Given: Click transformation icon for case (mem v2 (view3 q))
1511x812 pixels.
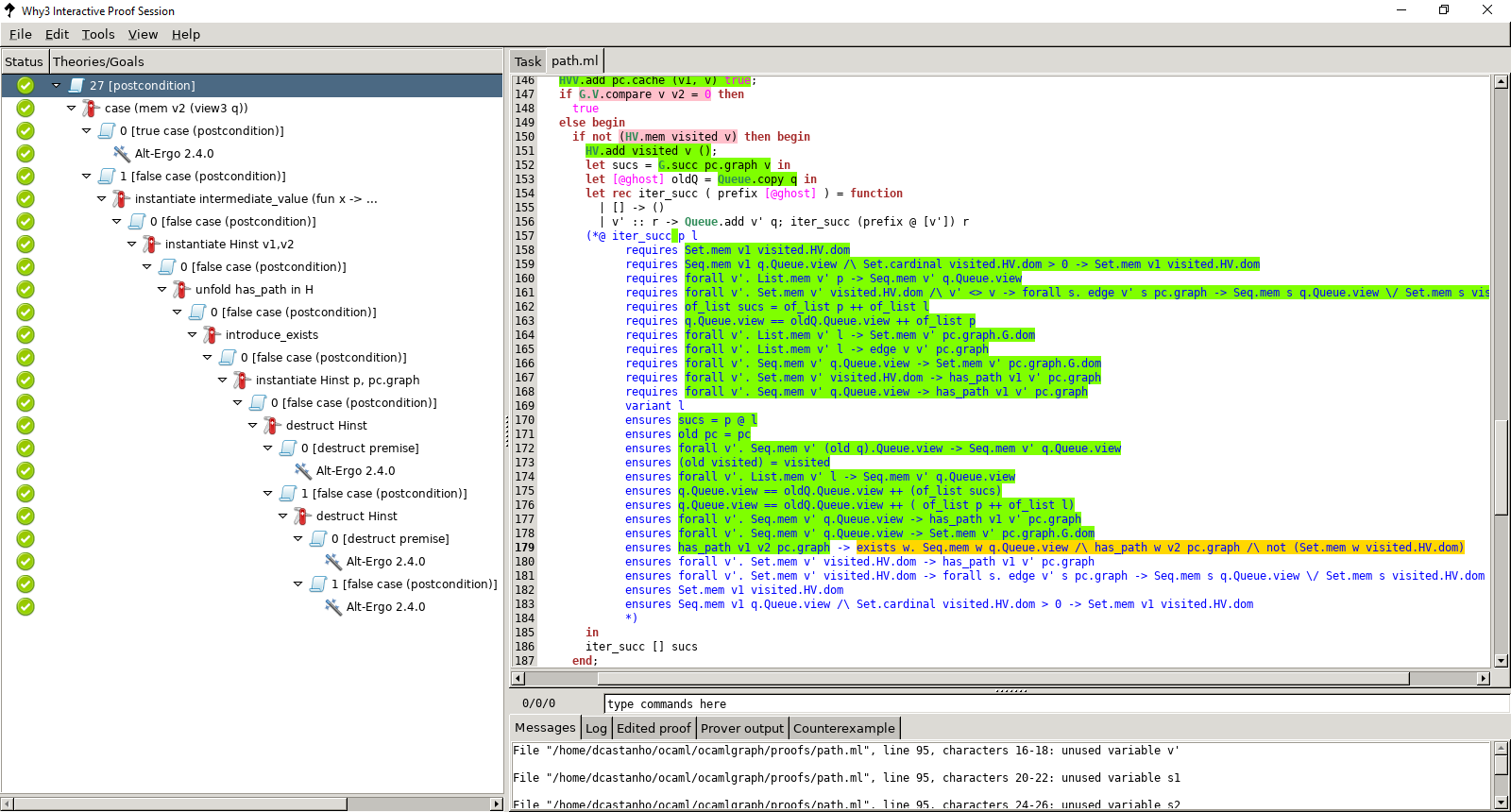Looking at the screenshot, I should (92, 108).
